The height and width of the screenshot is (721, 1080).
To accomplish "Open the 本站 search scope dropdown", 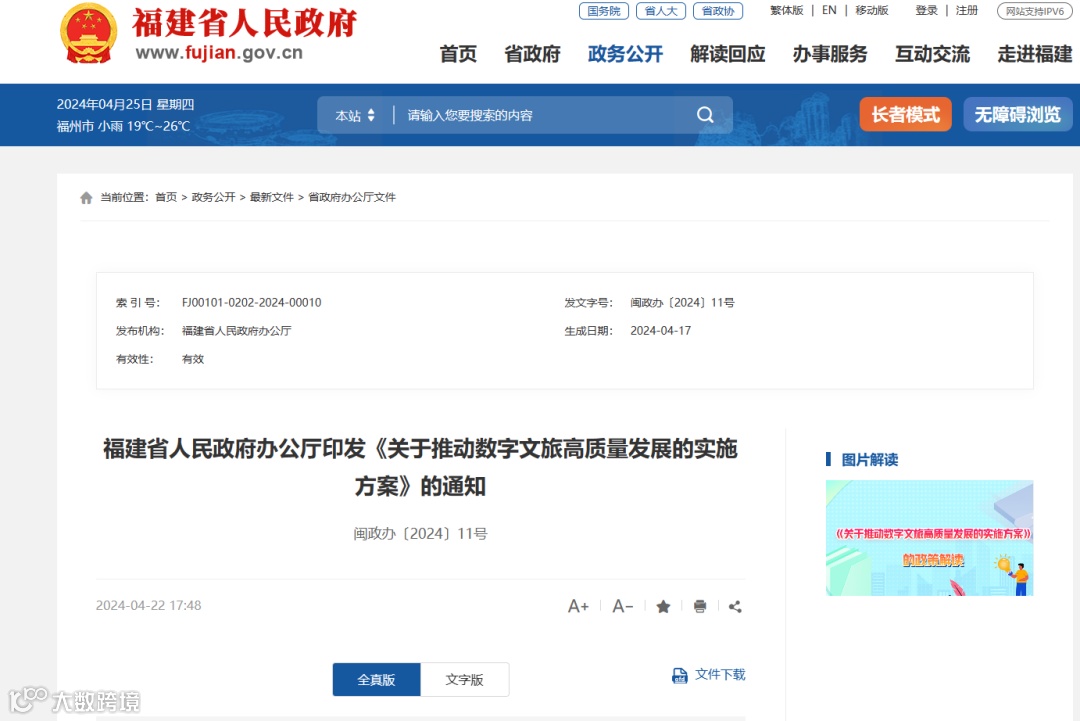I will pyautogui.click(x=355, y=115).
